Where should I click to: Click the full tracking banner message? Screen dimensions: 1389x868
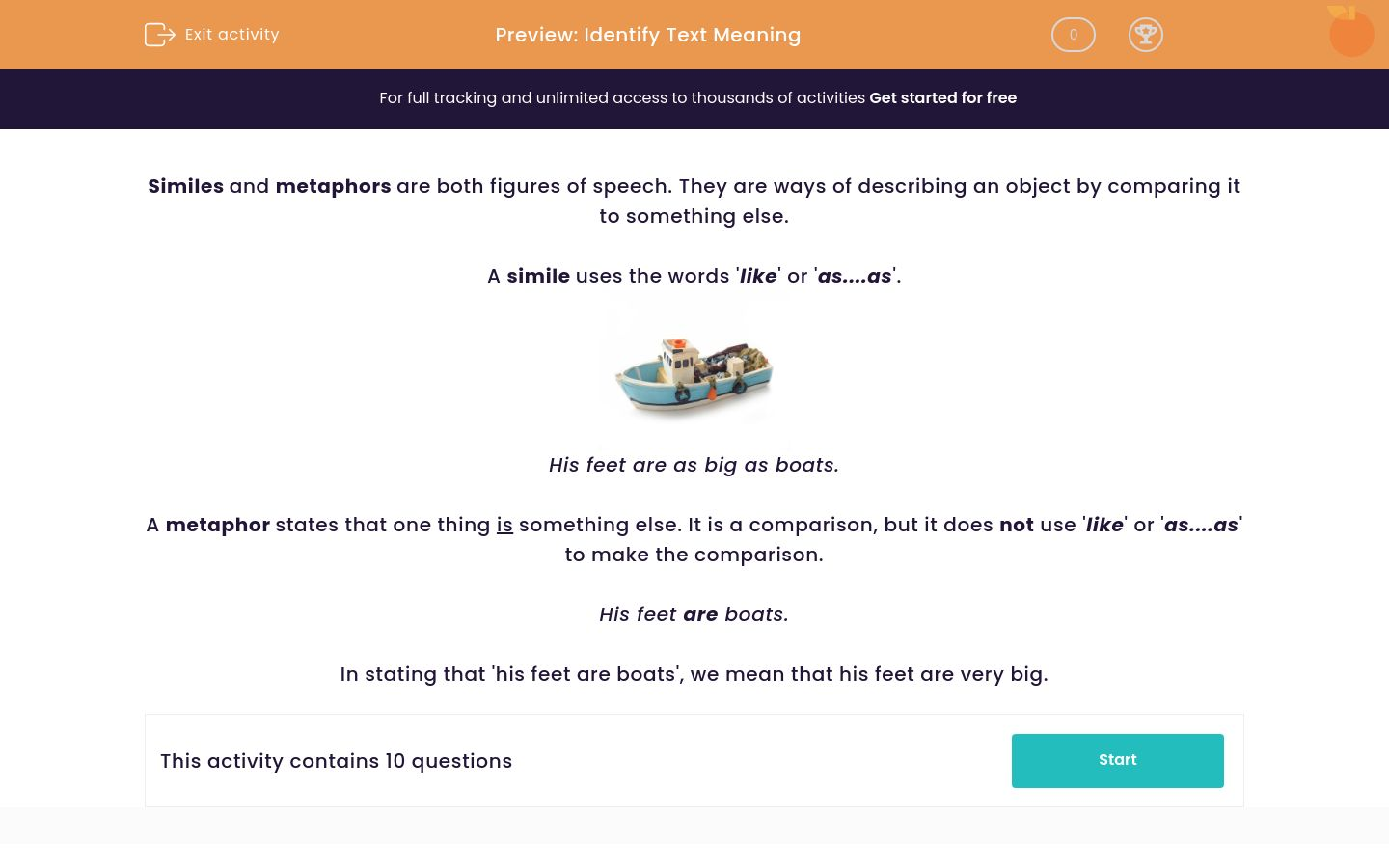623,97
